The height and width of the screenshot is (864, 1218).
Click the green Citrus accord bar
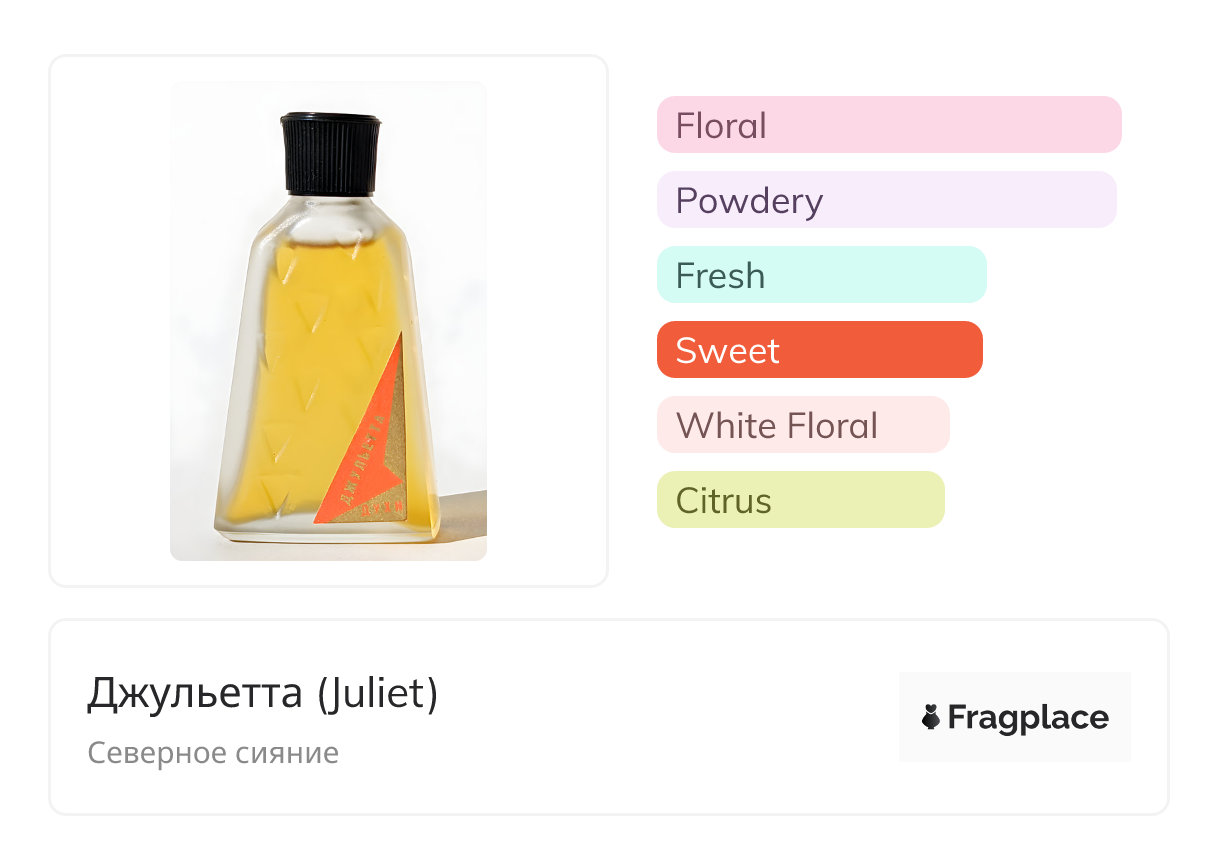click(x=800, y=500)
